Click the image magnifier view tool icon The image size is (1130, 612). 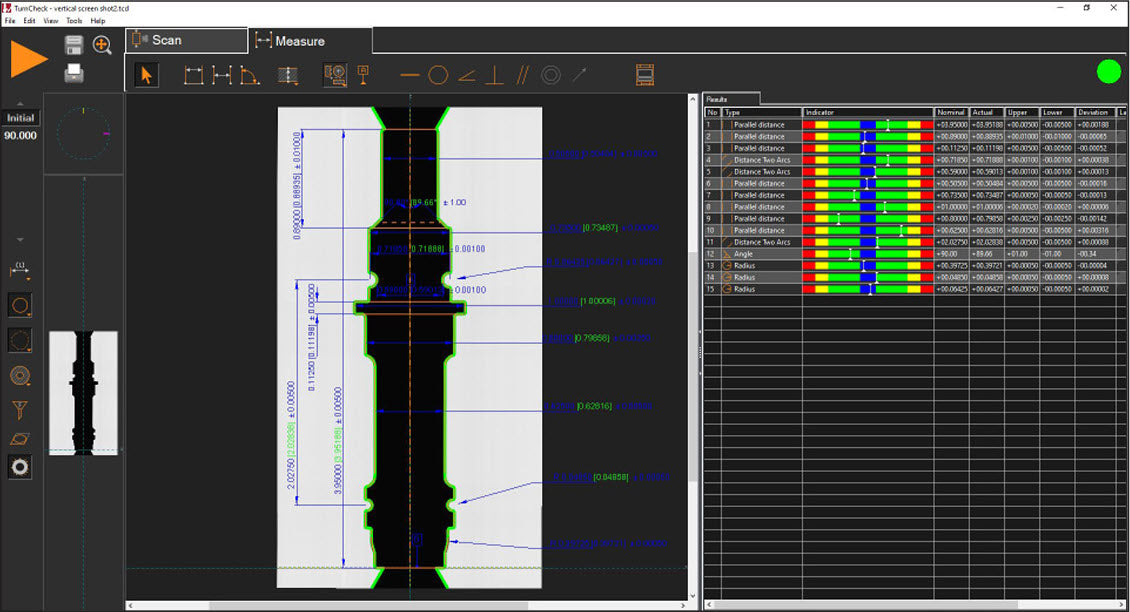click(335, 75)
